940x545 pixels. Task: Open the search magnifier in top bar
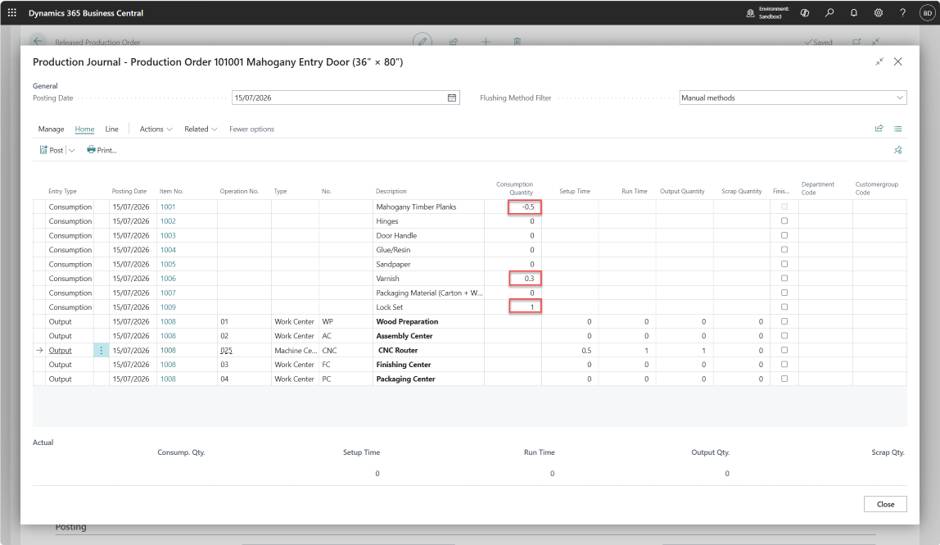pyautogui.click(x=829, y=13)
